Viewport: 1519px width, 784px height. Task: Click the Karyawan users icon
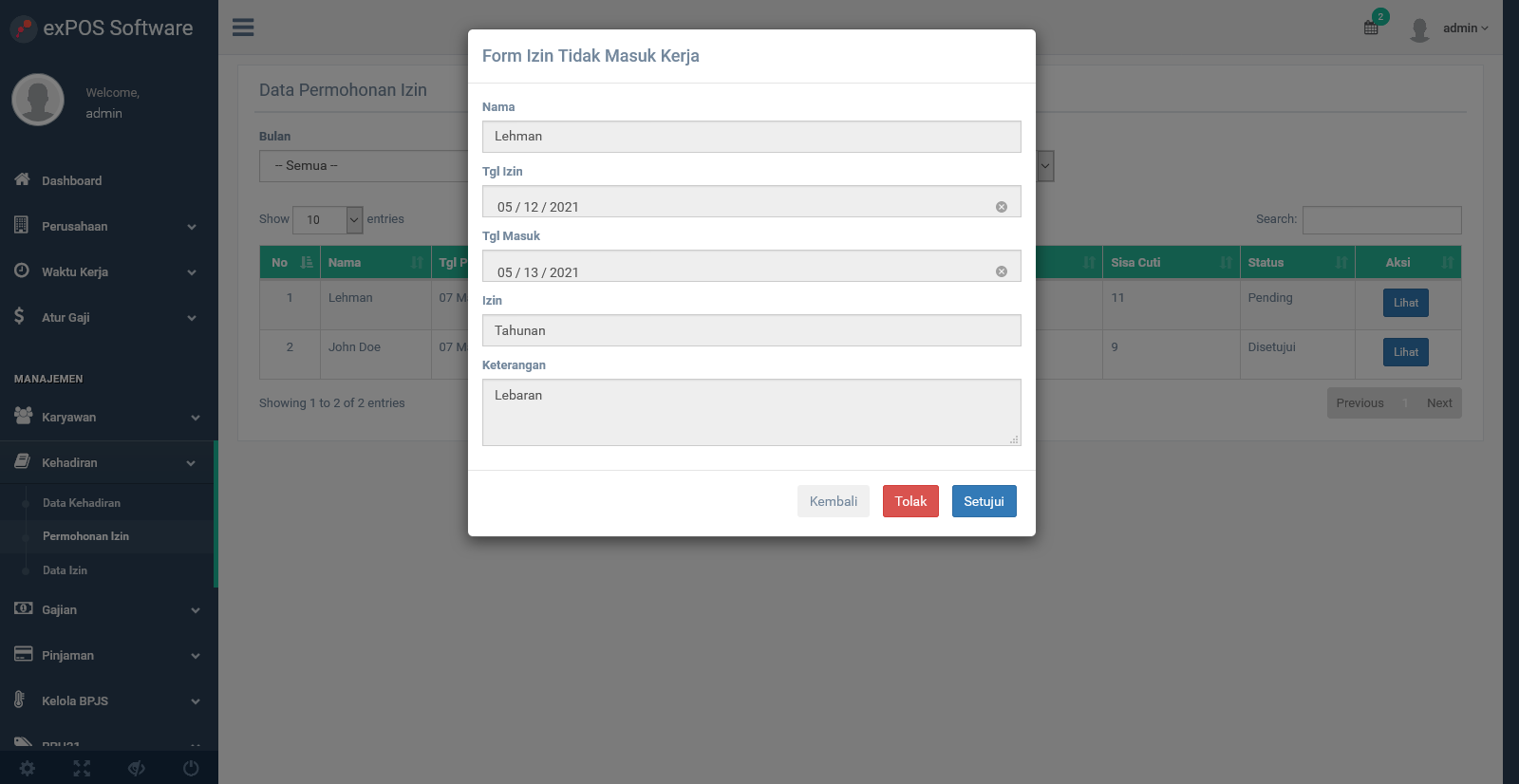pyautogui.click(x=24, y=416)
